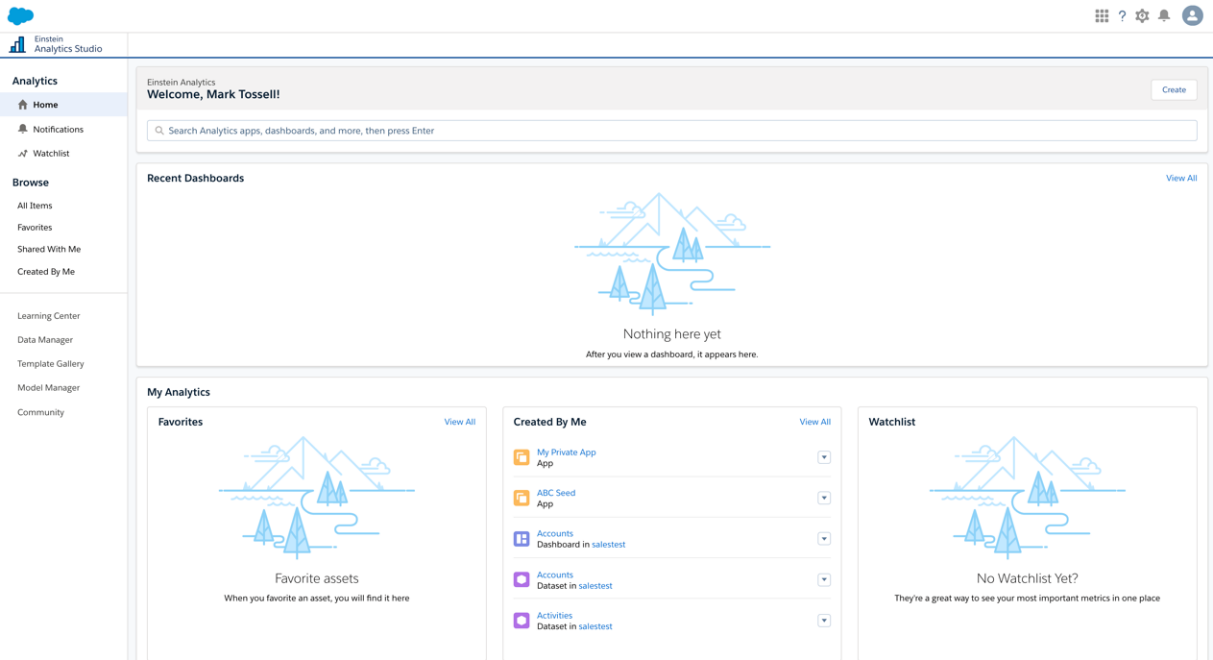Click the magnifier icon in the search box
Viewport: 1213px width, 660px height.
(159, 130)
